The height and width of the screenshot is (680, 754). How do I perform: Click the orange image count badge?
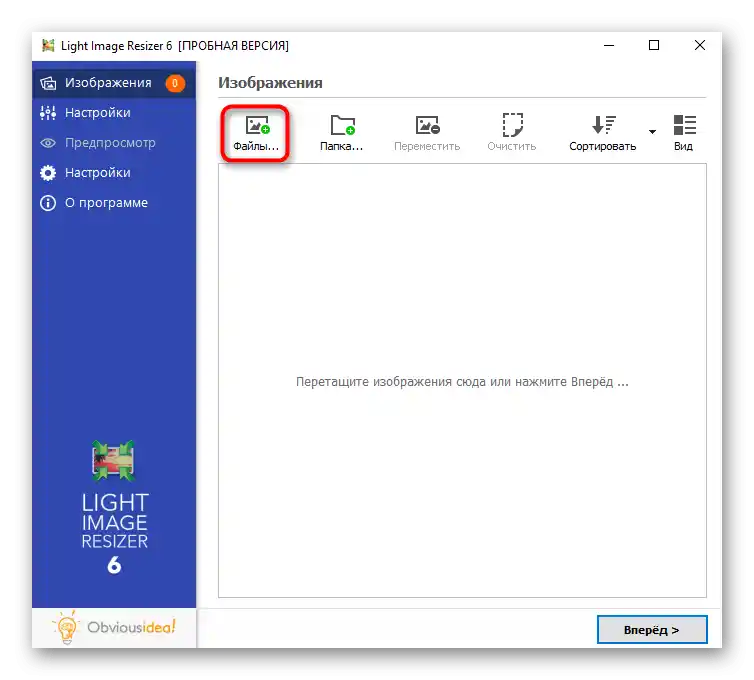click(x=175, y=83)
